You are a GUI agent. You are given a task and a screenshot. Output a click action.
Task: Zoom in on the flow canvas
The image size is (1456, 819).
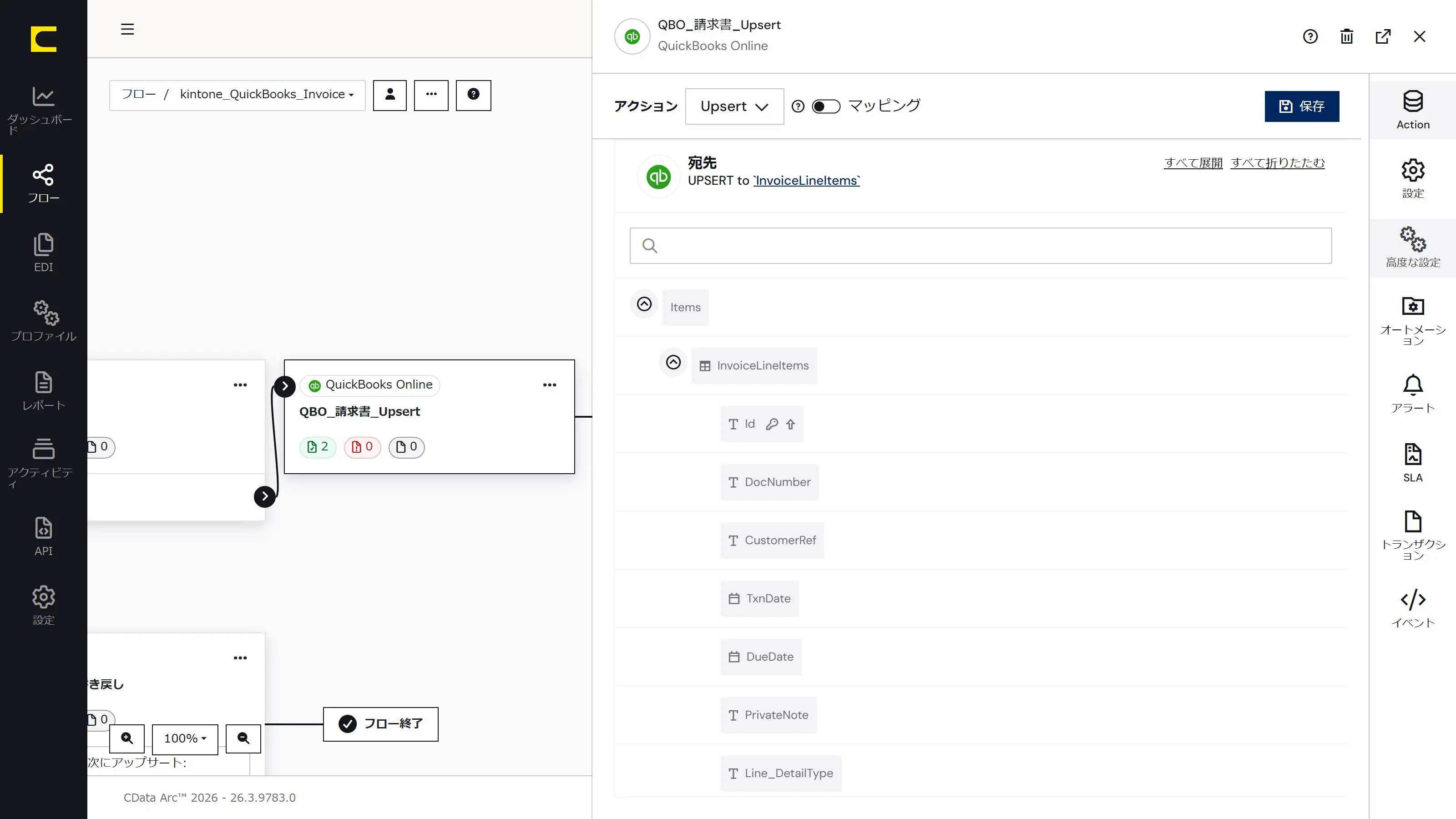pyautogui.click(x=127, y=739)
